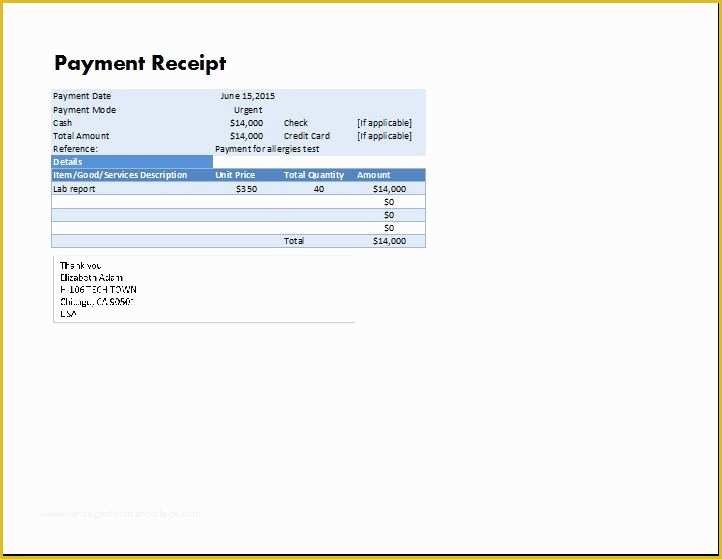Viewport: 722px width, 559px height.
Task: Select the June 15,2015 date value
Action: 247,96
